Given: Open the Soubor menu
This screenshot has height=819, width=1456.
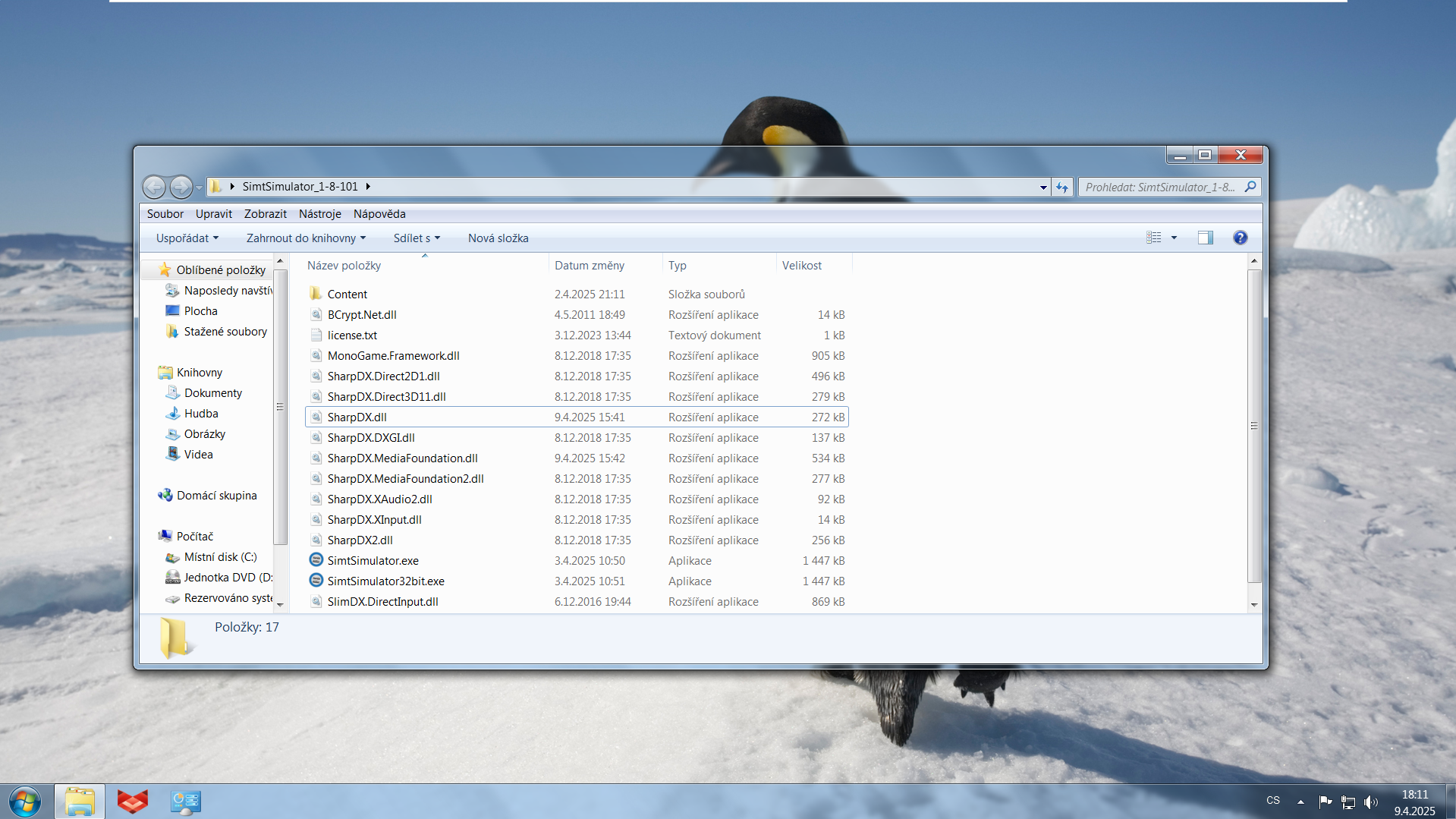Looking at the screenshot, I should coord(165,214).
